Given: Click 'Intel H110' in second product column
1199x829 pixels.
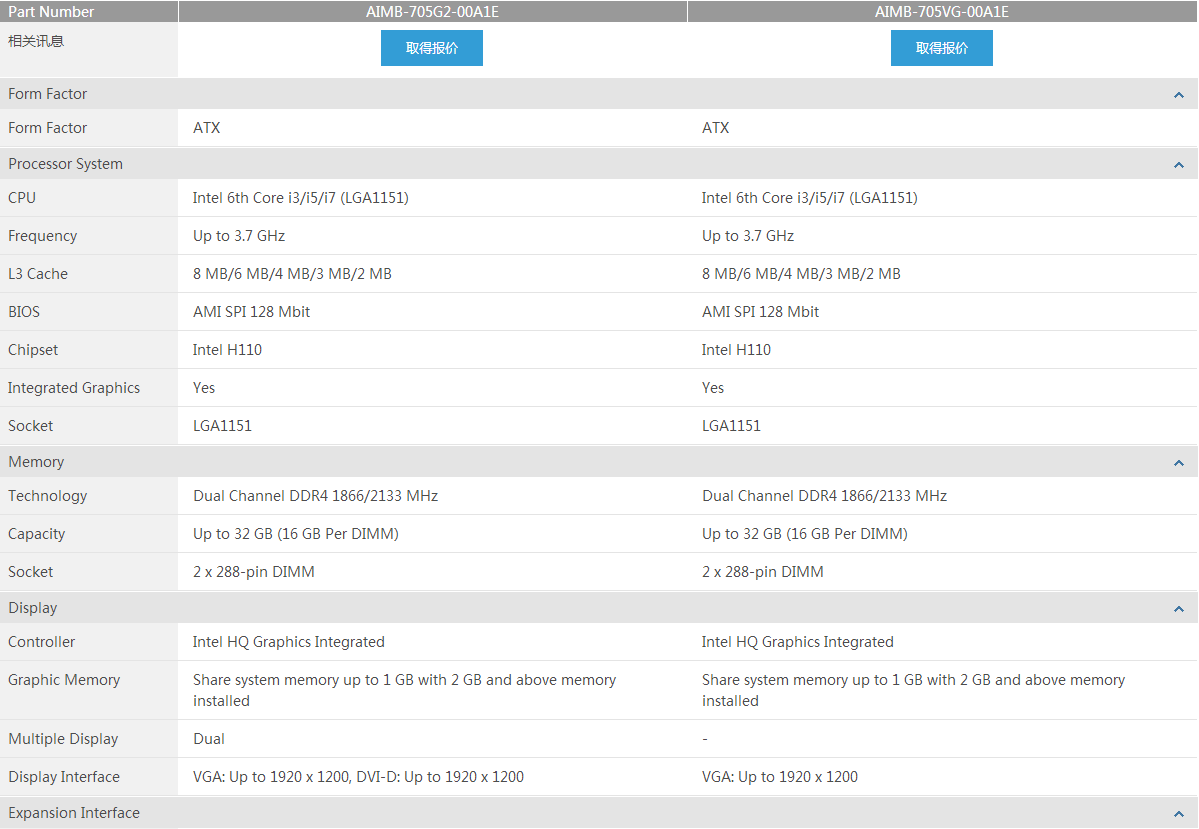Looking at the screenshot, I should pyautogui.click(x=736, y=350).
